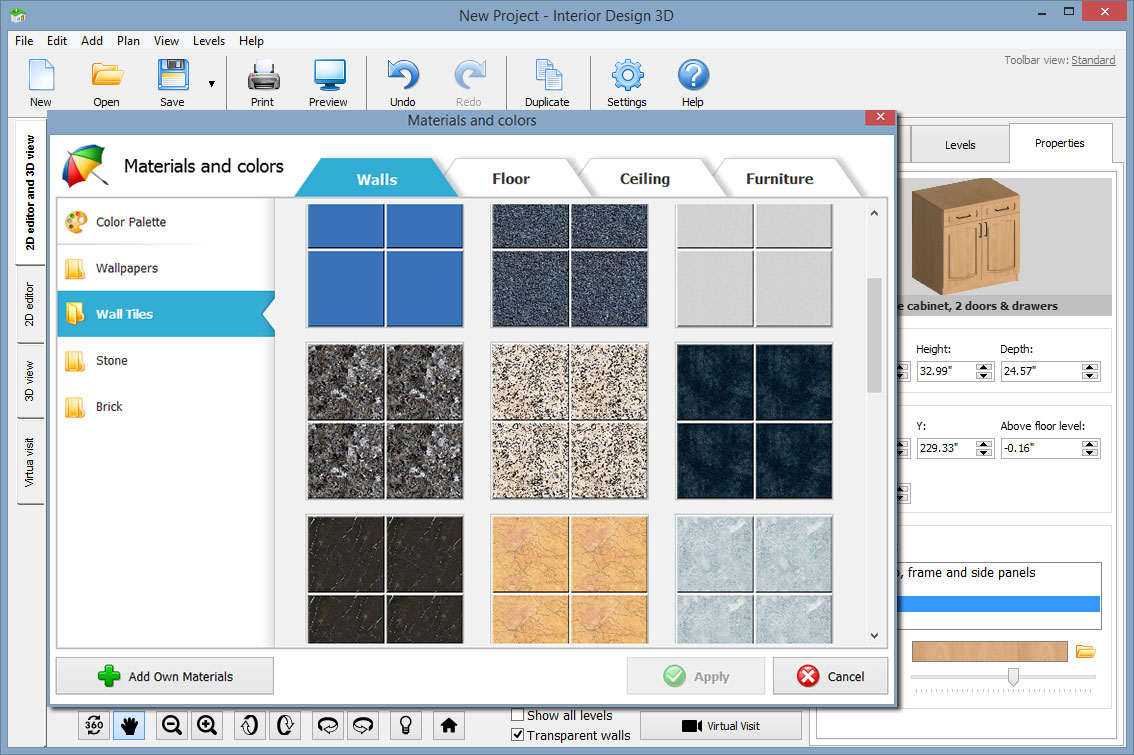Image resolution: width=1134 pixels, height=755 pixels.
Task: Select the Stone materials category
Action: pos(111,360)
